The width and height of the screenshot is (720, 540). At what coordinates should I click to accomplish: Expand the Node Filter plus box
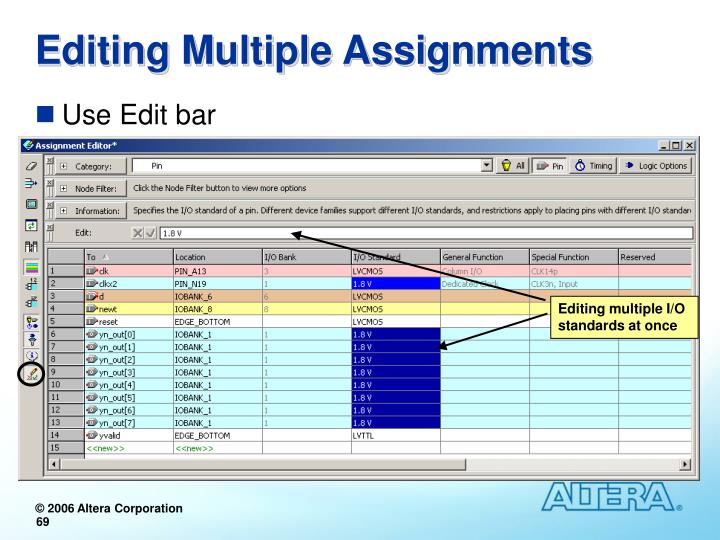click(x=63, y=188)
